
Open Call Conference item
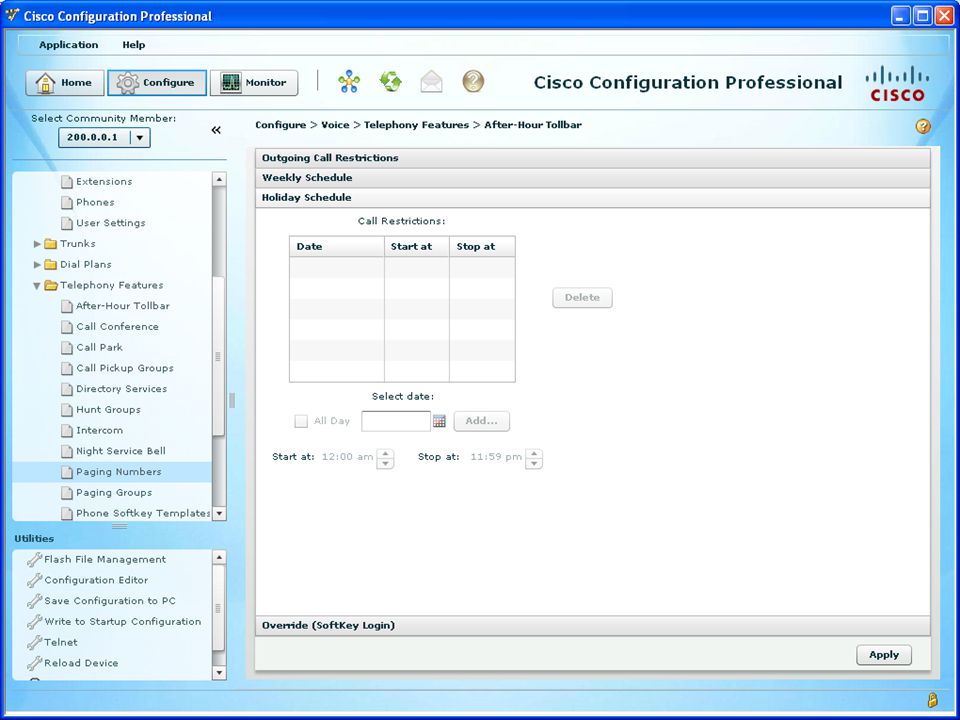tap(118, 327)
